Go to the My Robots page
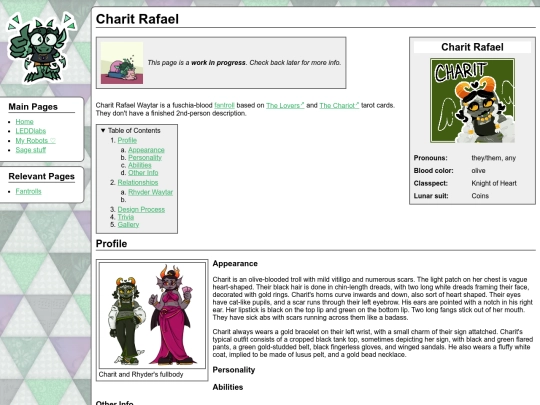This screenshot has height=405, width=540. click(35, 141)
